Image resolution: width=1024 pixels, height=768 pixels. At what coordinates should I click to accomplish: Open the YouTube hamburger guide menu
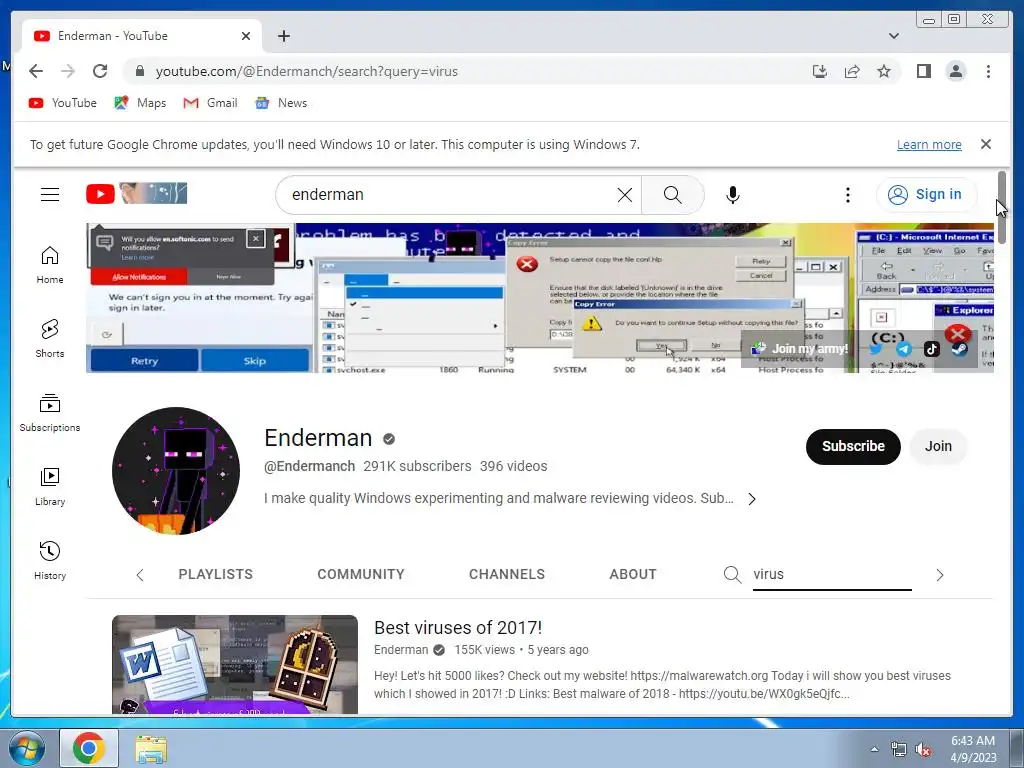click(50, 195)
